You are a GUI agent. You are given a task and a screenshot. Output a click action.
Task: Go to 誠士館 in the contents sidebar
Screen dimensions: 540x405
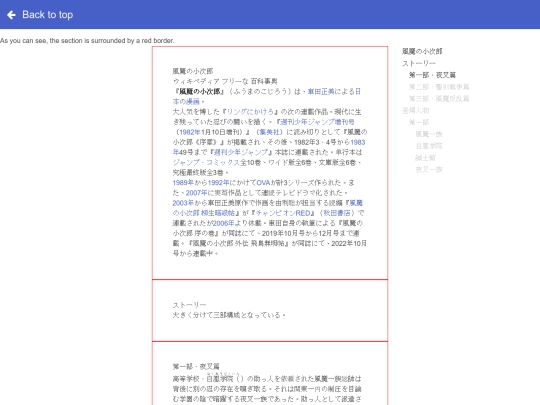(425, 158)
